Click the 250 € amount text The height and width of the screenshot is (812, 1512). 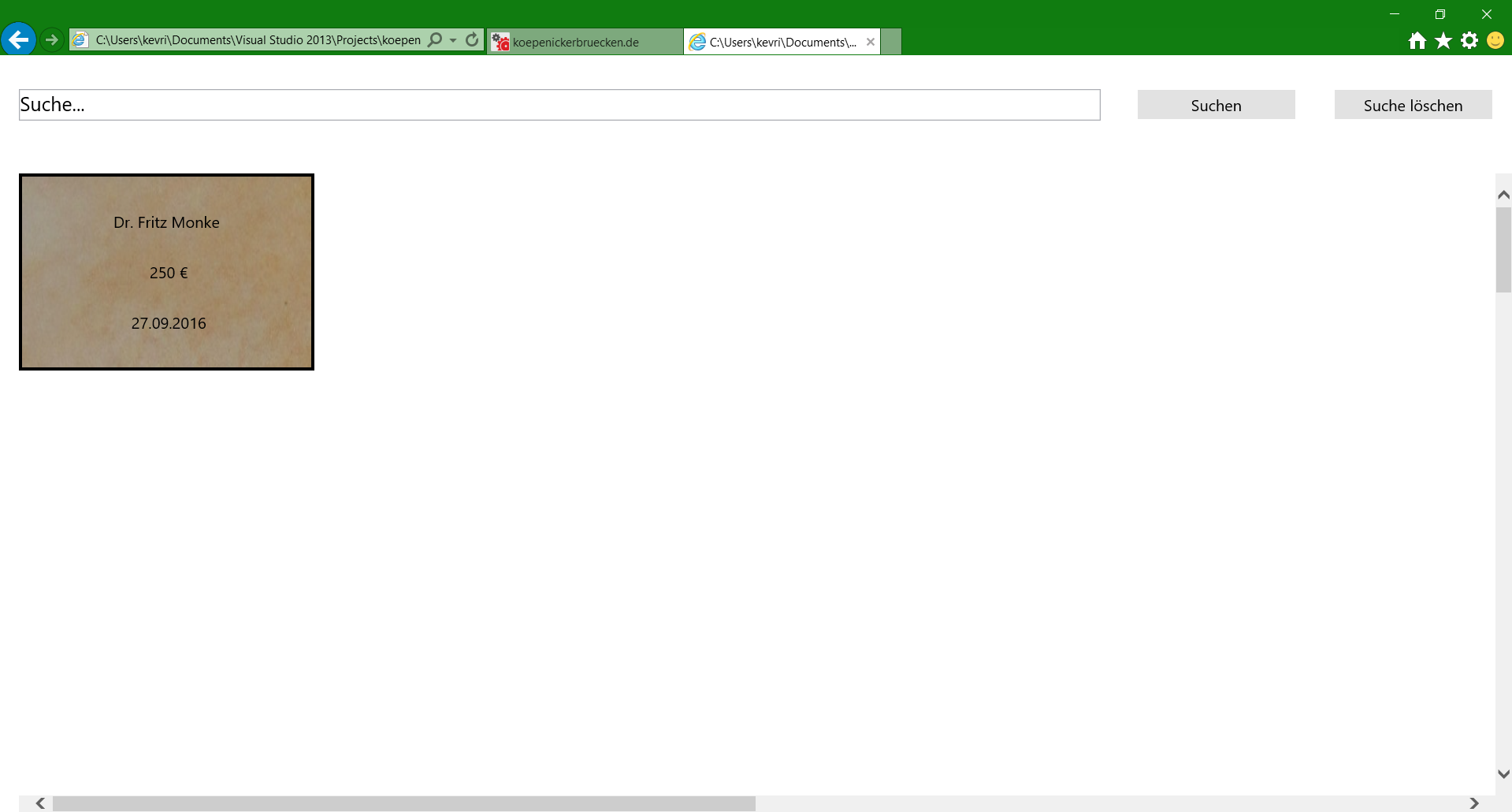coord(169,273)
